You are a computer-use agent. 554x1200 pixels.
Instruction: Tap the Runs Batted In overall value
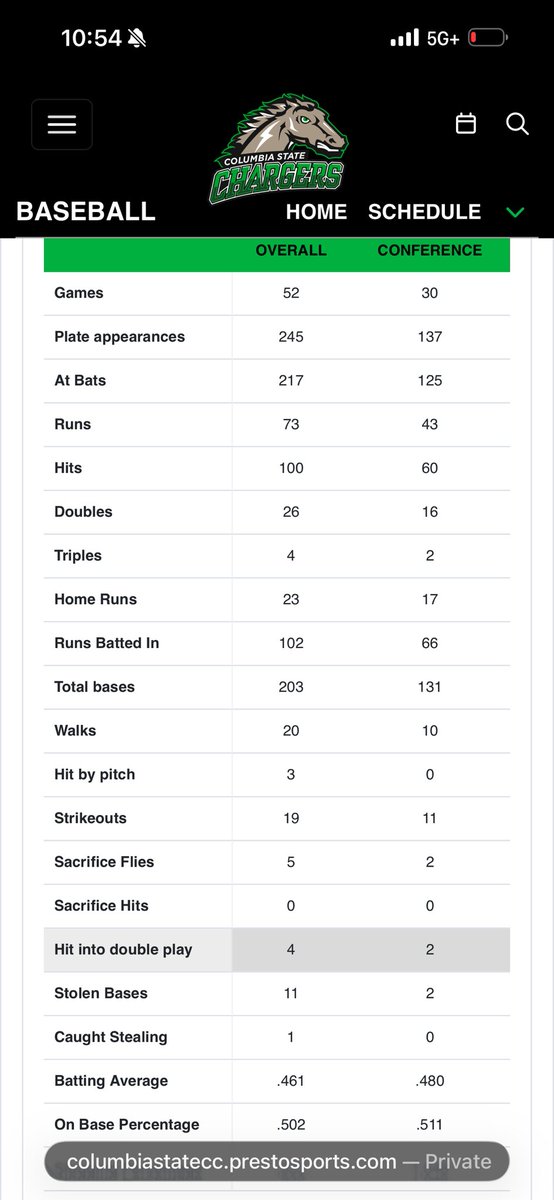[x=291, y=643]
